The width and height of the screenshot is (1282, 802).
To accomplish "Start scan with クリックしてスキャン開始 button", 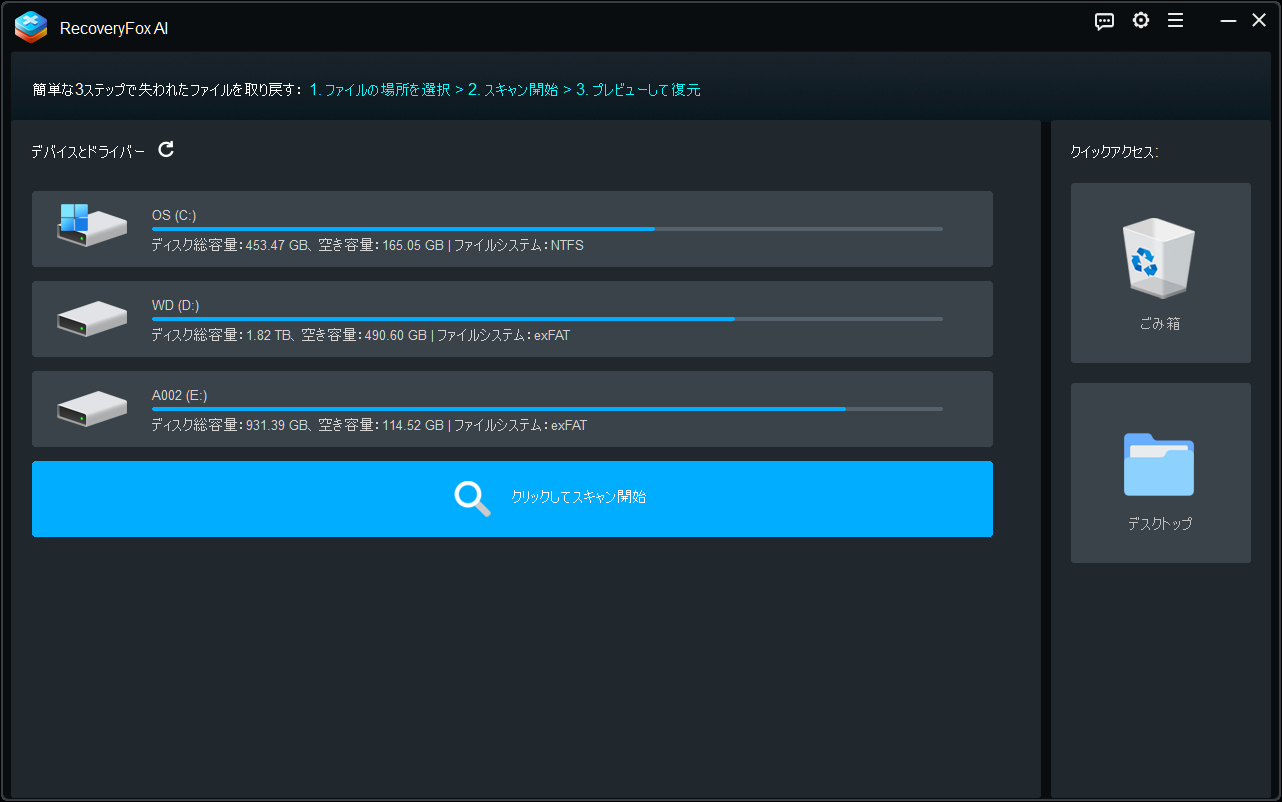I will coord(578,497).
